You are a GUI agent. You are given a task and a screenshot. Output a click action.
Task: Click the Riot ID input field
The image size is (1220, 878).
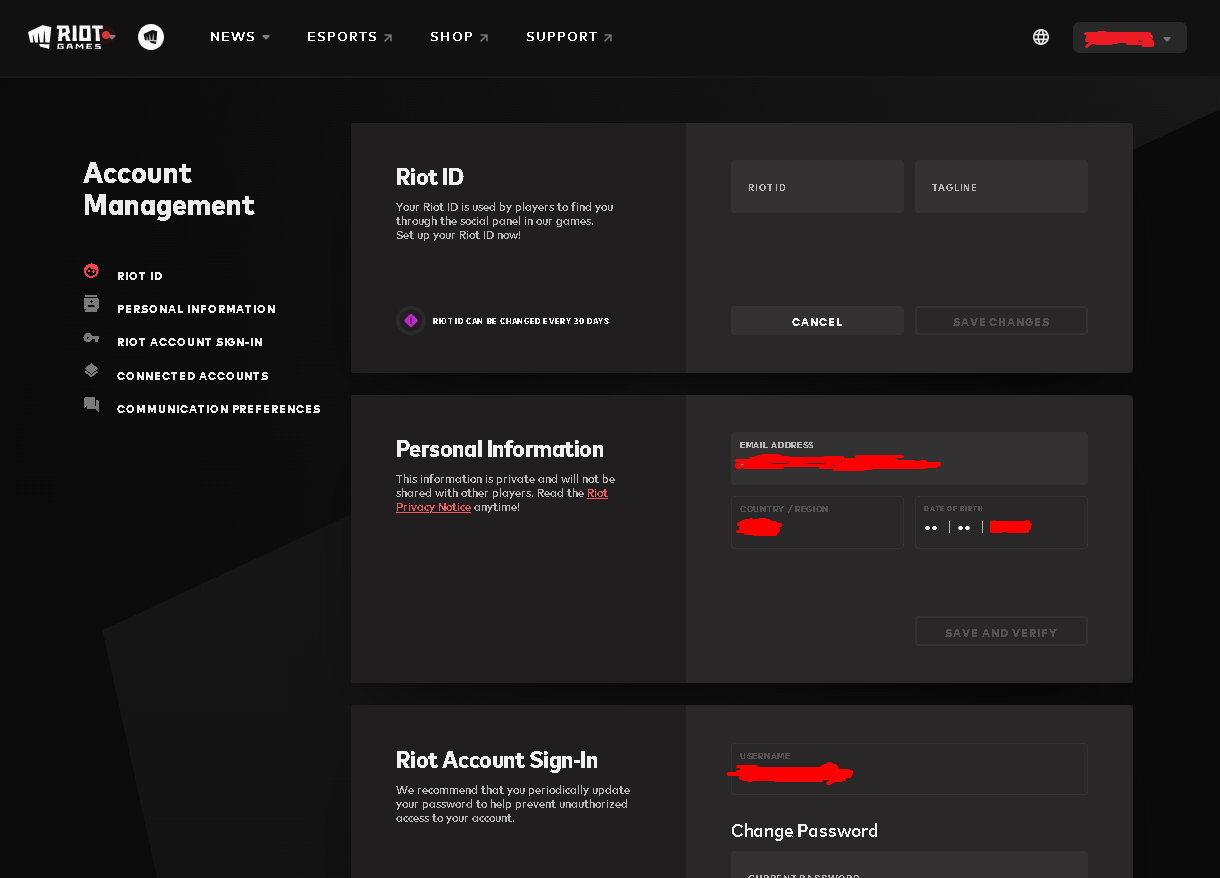817,186
